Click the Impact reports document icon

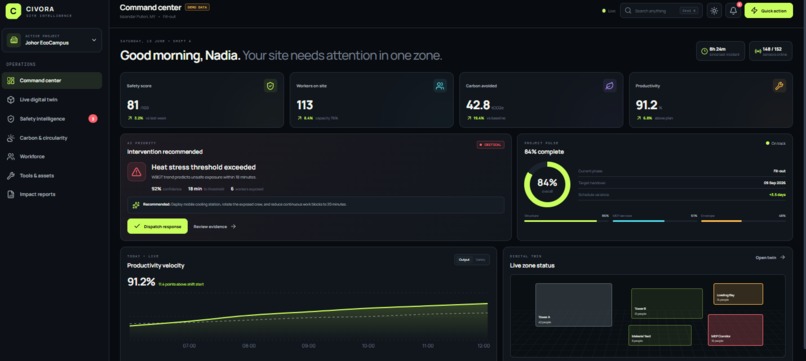(x=11, y=194)
